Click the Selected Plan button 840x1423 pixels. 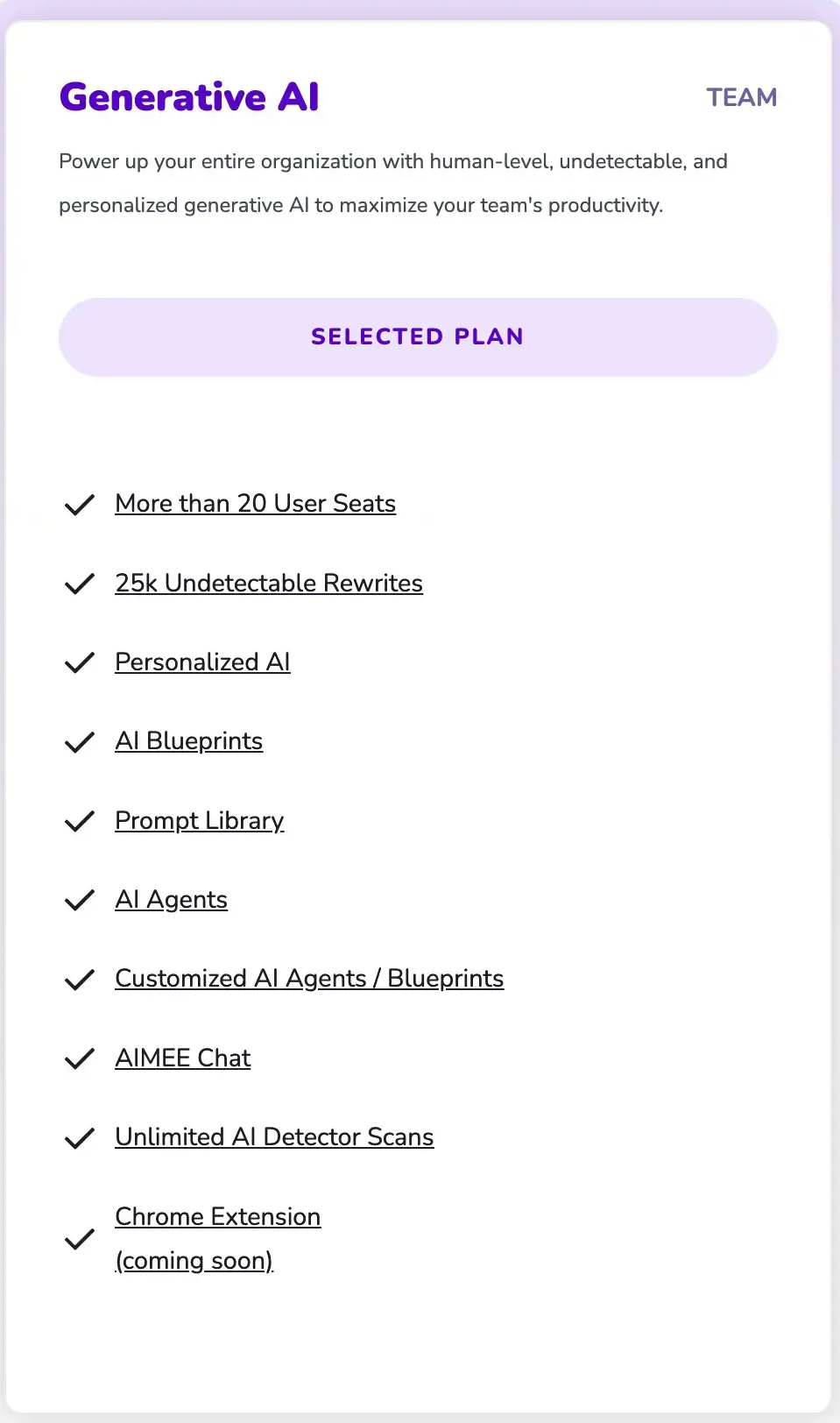click(418, 337)
